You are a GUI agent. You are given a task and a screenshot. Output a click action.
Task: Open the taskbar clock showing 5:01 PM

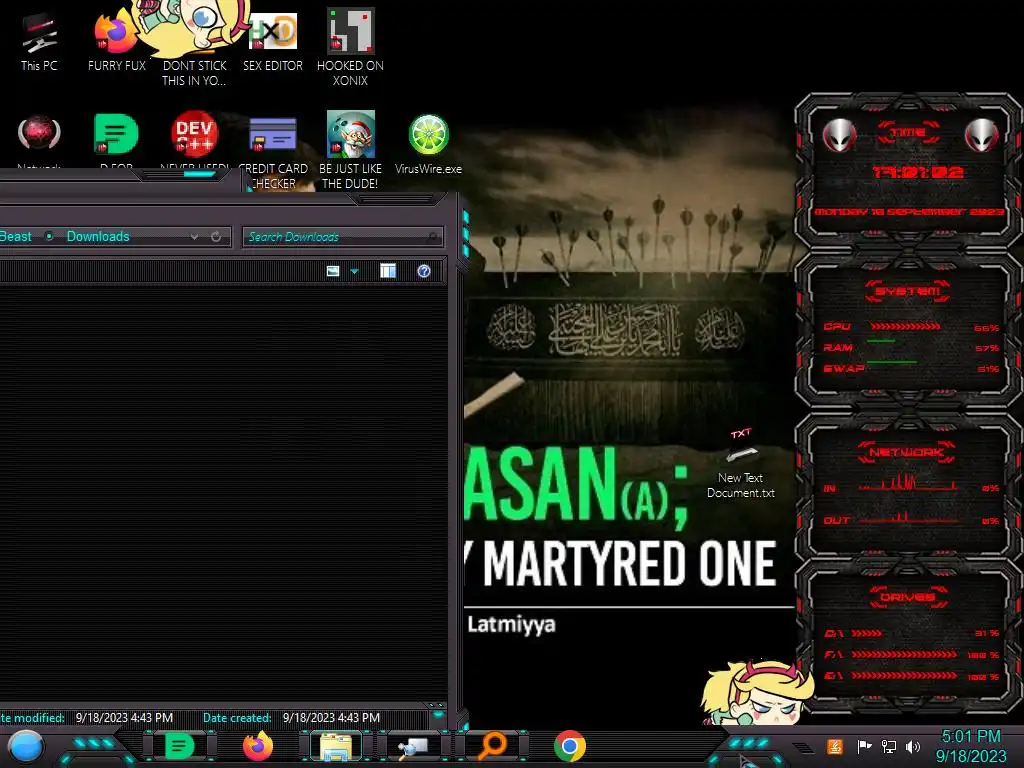tap(971, 746)
